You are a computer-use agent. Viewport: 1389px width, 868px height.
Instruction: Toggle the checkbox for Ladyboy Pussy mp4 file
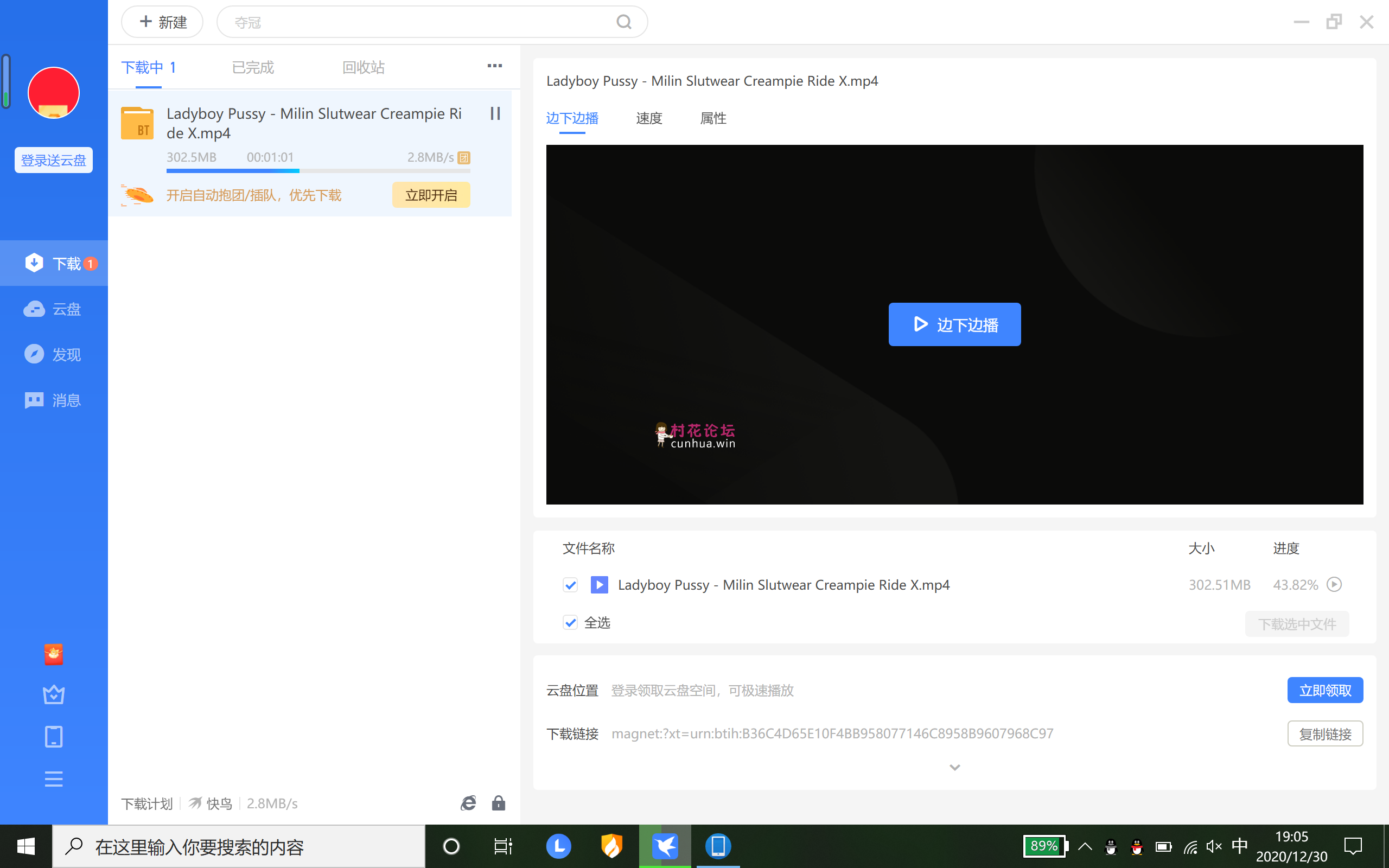[570, 585]
